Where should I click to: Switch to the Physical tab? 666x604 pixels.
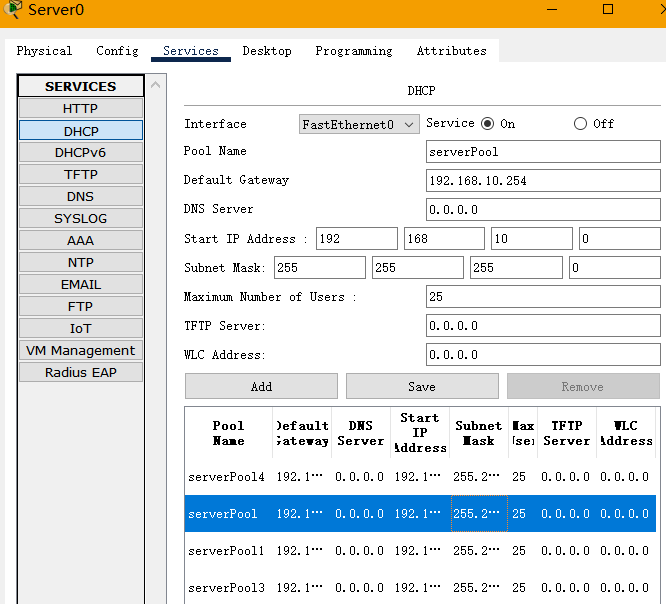click(x=44, y=51)
